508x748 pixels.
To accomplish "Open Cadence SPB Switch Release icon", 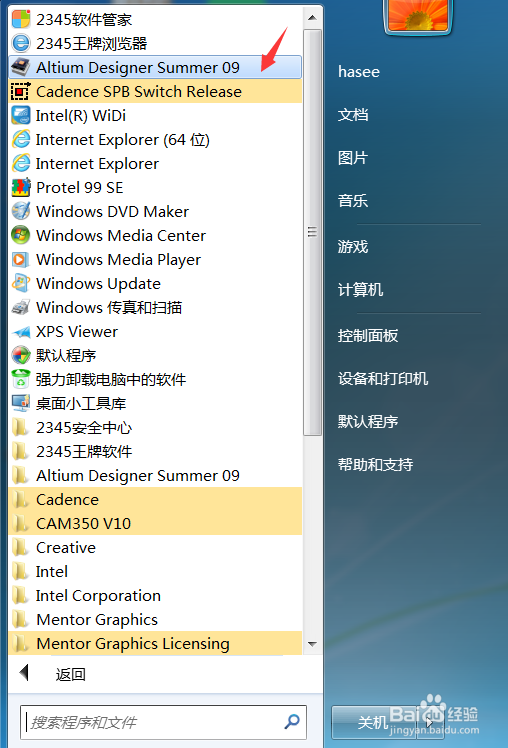I will click(x=21, y=91).
